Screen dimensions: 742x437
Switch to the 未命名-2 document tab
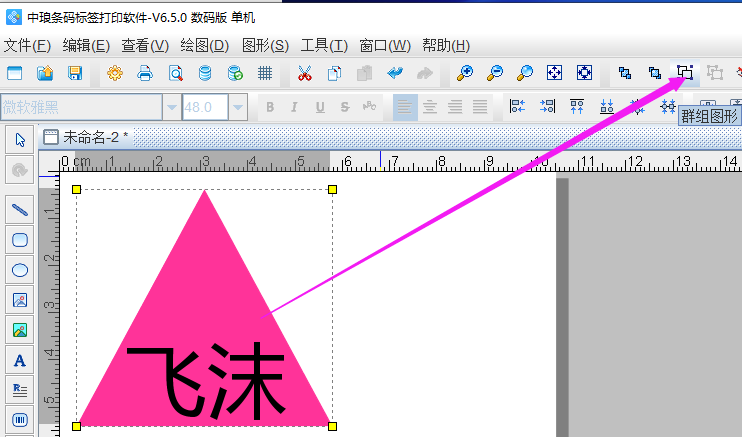(x=94, y=137)
